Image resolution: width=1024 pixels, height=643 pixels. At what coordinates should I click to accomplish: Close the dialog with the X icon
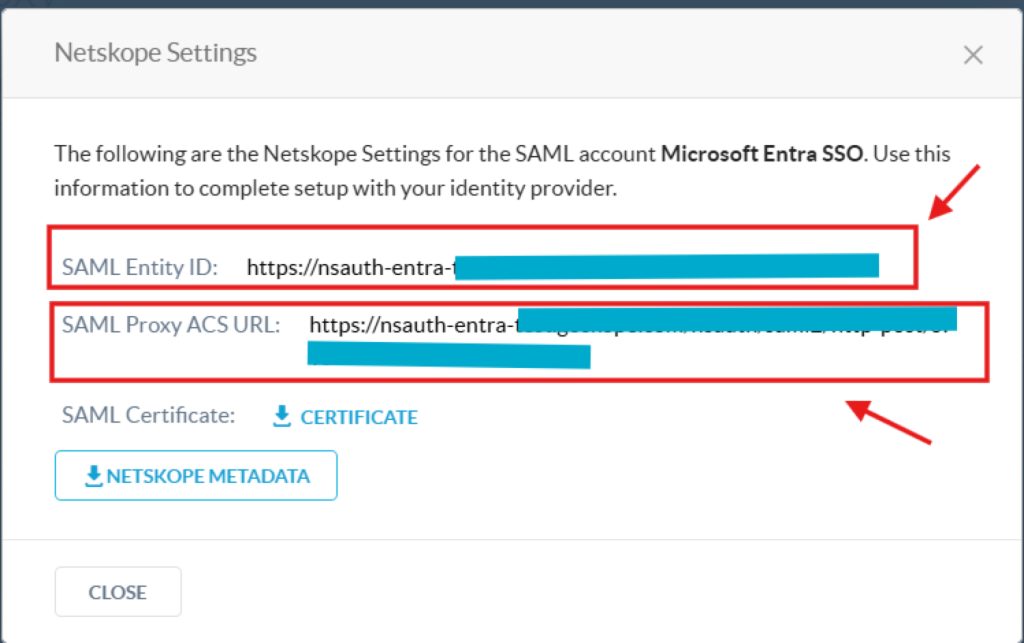click(973, 55)
